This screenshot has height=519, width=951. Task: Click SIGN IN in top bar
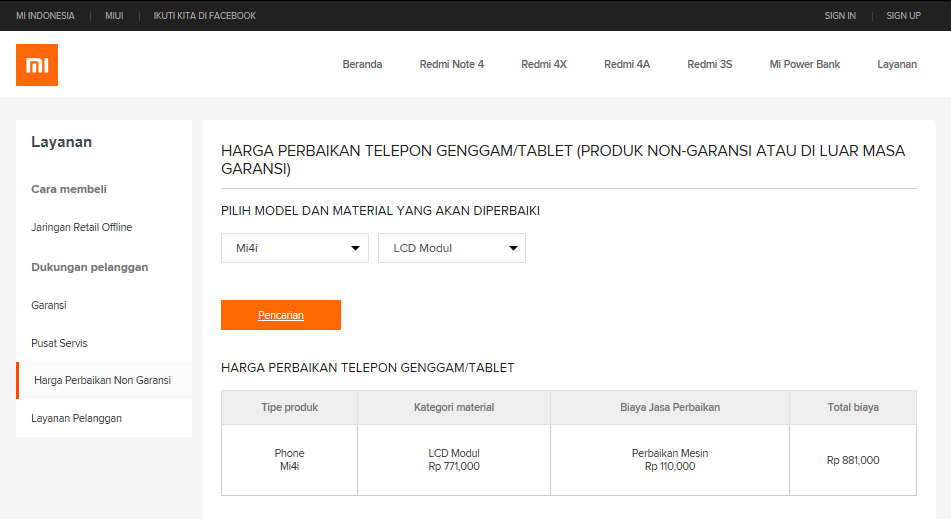pyautogui.click(x=840, y=16)
